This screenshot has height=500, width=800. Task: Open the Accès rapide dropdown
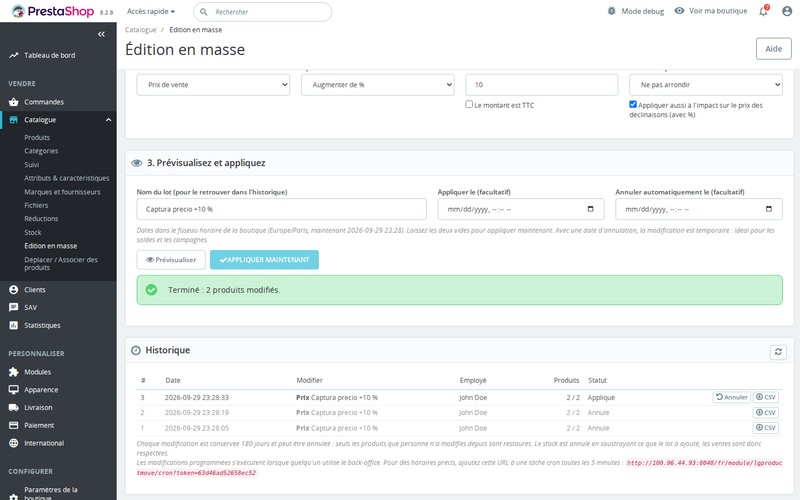tap(151, 11)
